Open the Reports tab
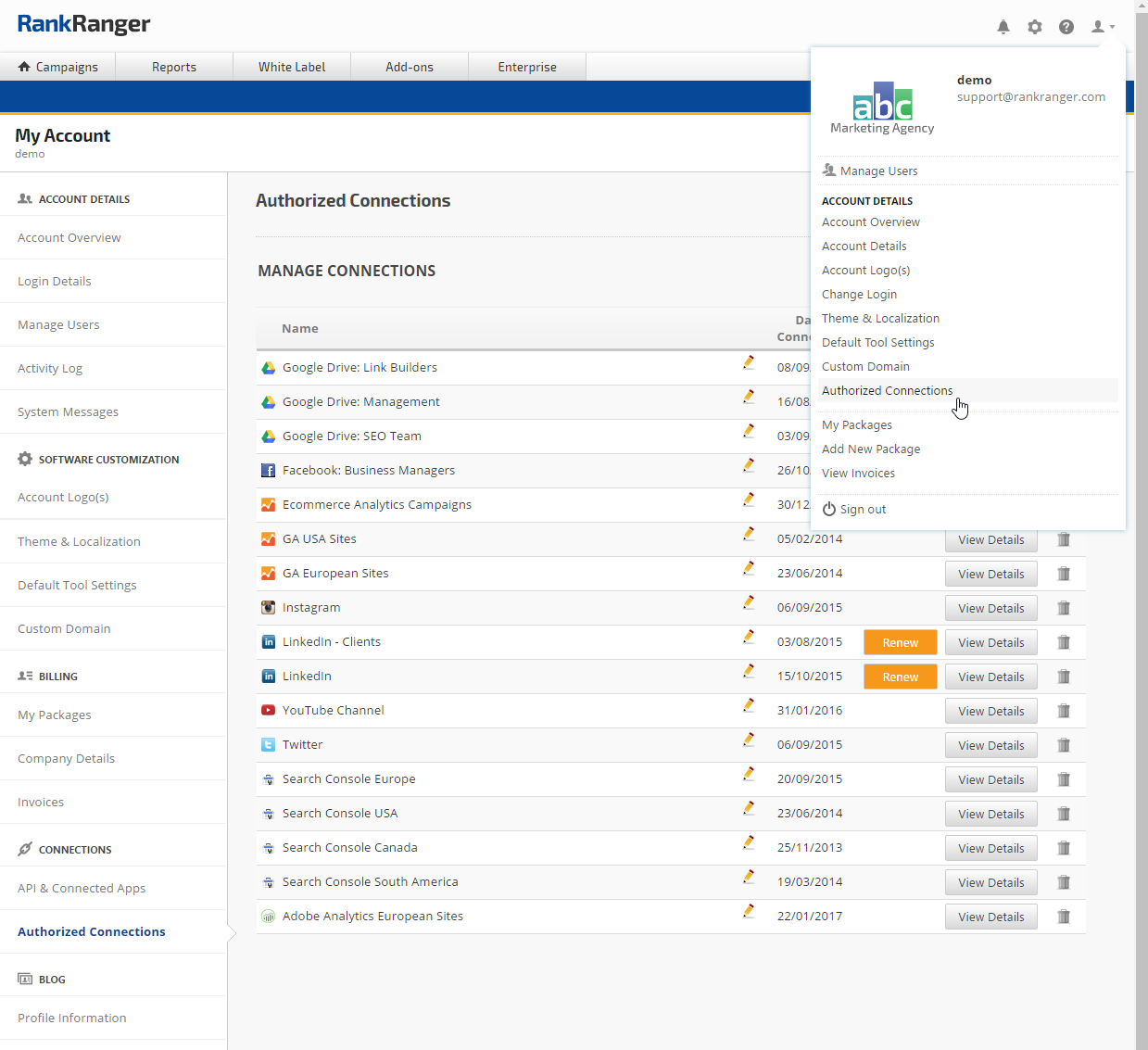This screenshot has height=1050, width=1148. [174, 67]
